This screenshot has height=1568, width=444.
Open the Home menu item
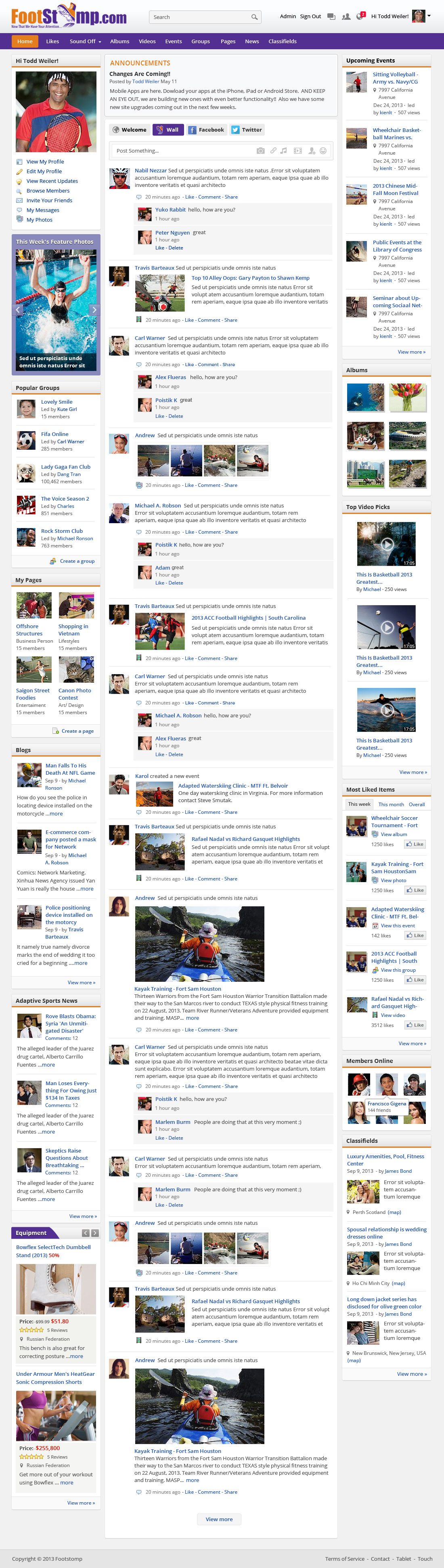point(25,42)
